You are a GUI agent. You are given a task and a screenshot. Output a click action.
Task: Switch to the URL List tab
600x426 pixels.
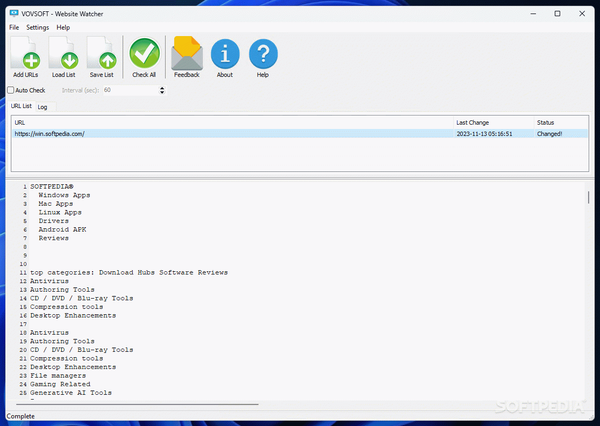pos(21,106)
